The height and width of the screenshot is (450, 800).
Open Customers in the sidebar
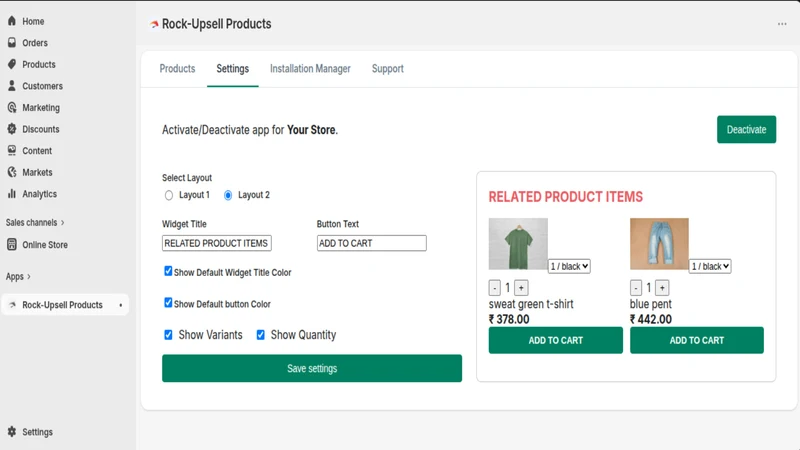tap(42, 86)
